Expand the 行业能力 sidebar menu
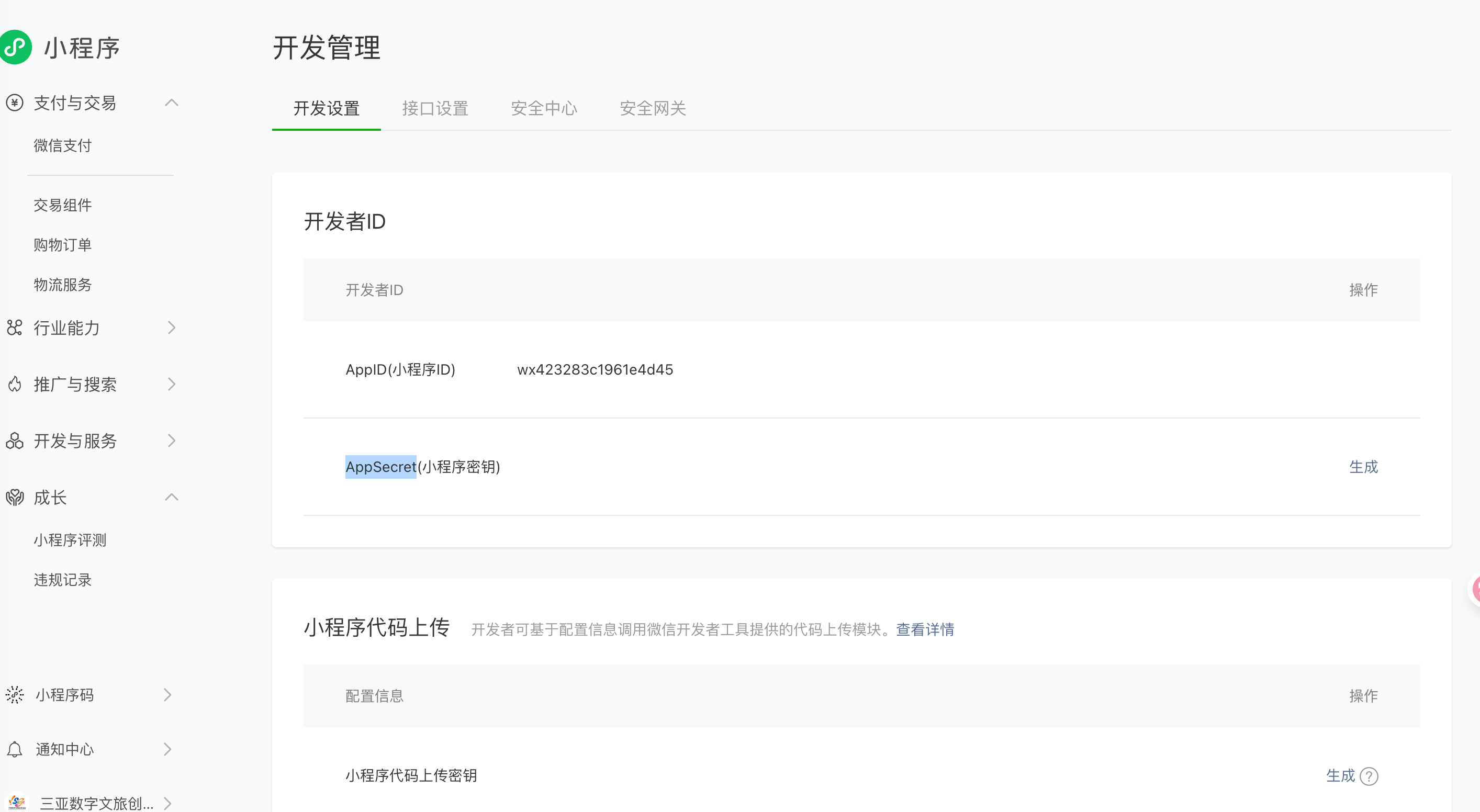Image resolution: width=1480 pixels, height=812 pixels. (171, 328)
